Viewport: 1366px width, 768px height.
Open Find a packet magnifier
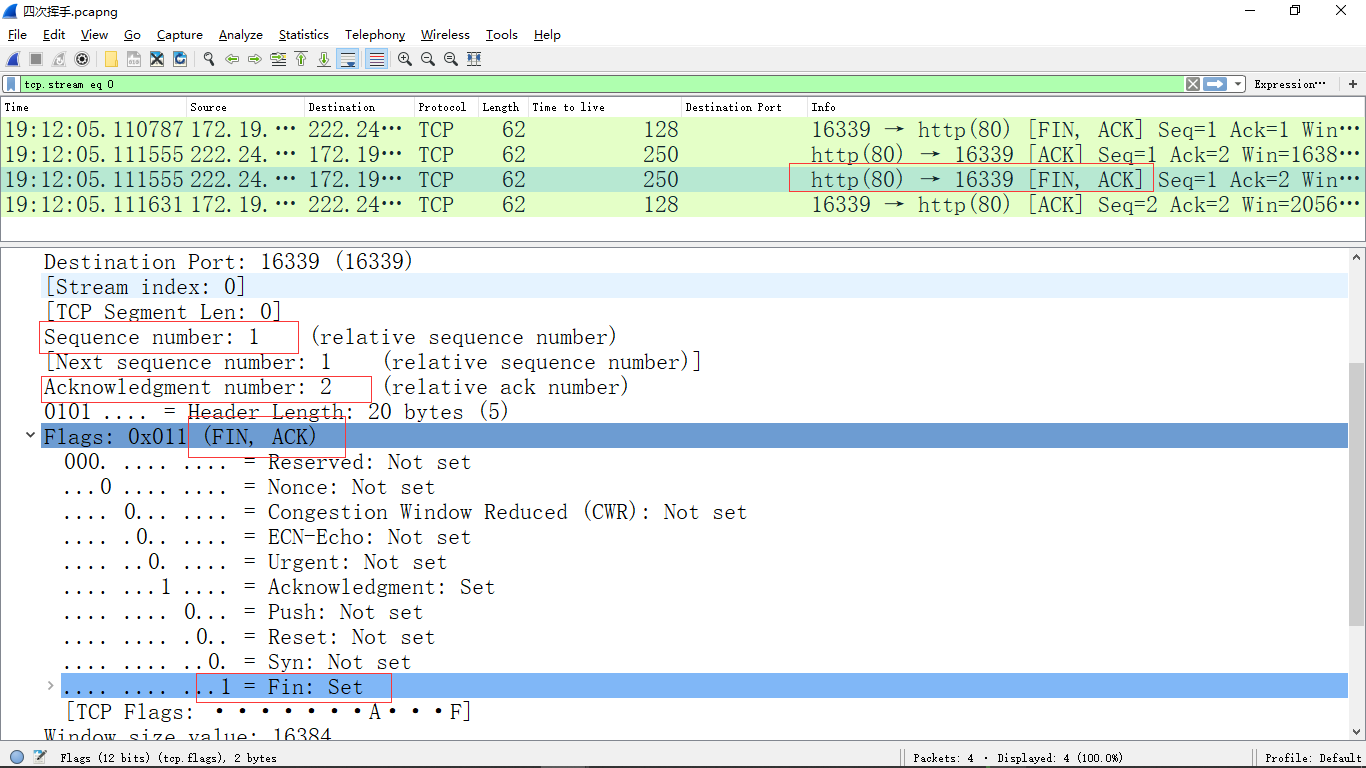pyautogui.click(x=209, y=59)
